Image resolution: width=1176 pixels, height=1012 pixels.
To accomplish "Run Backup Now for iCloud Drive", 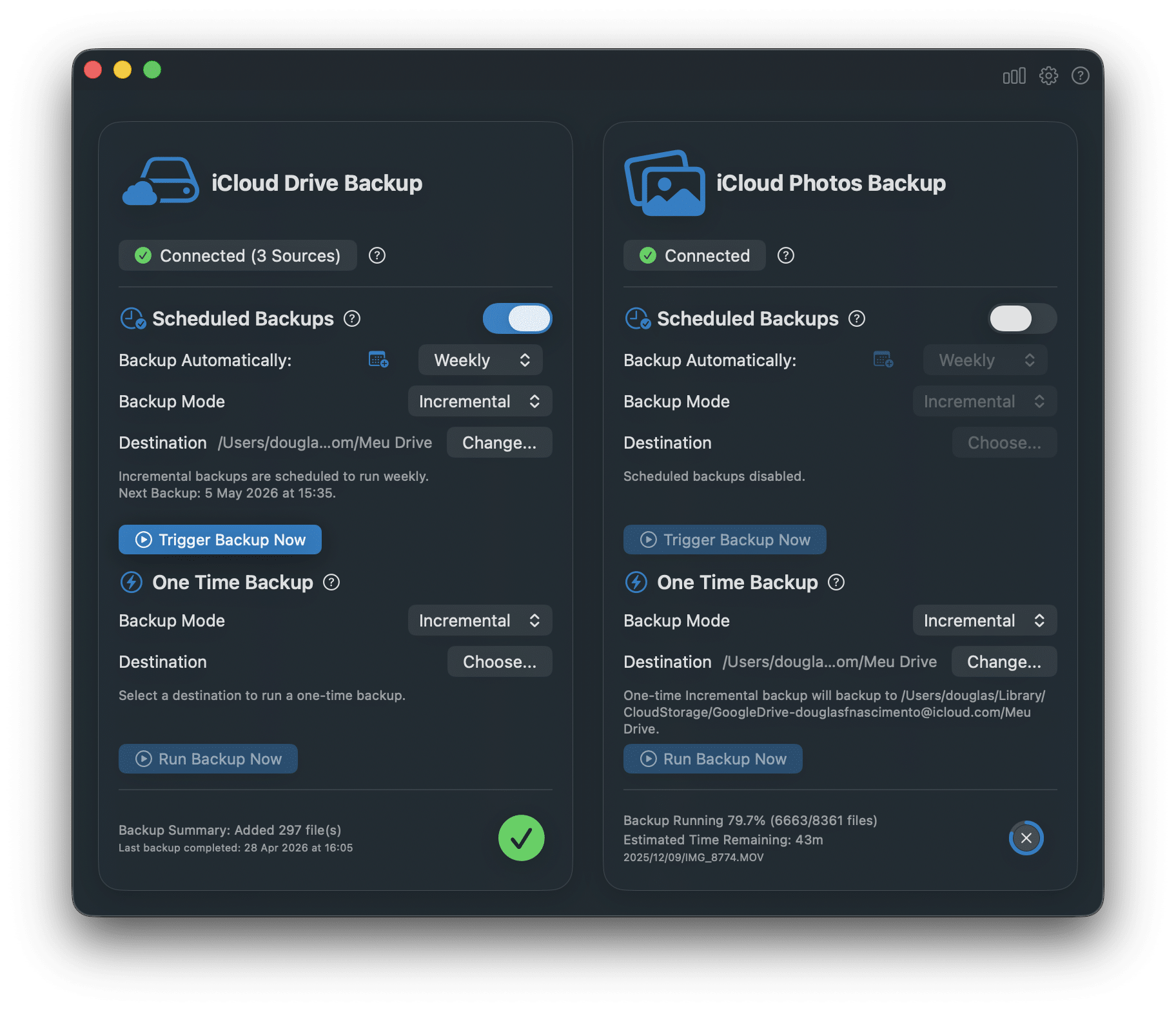I will 208,759.
